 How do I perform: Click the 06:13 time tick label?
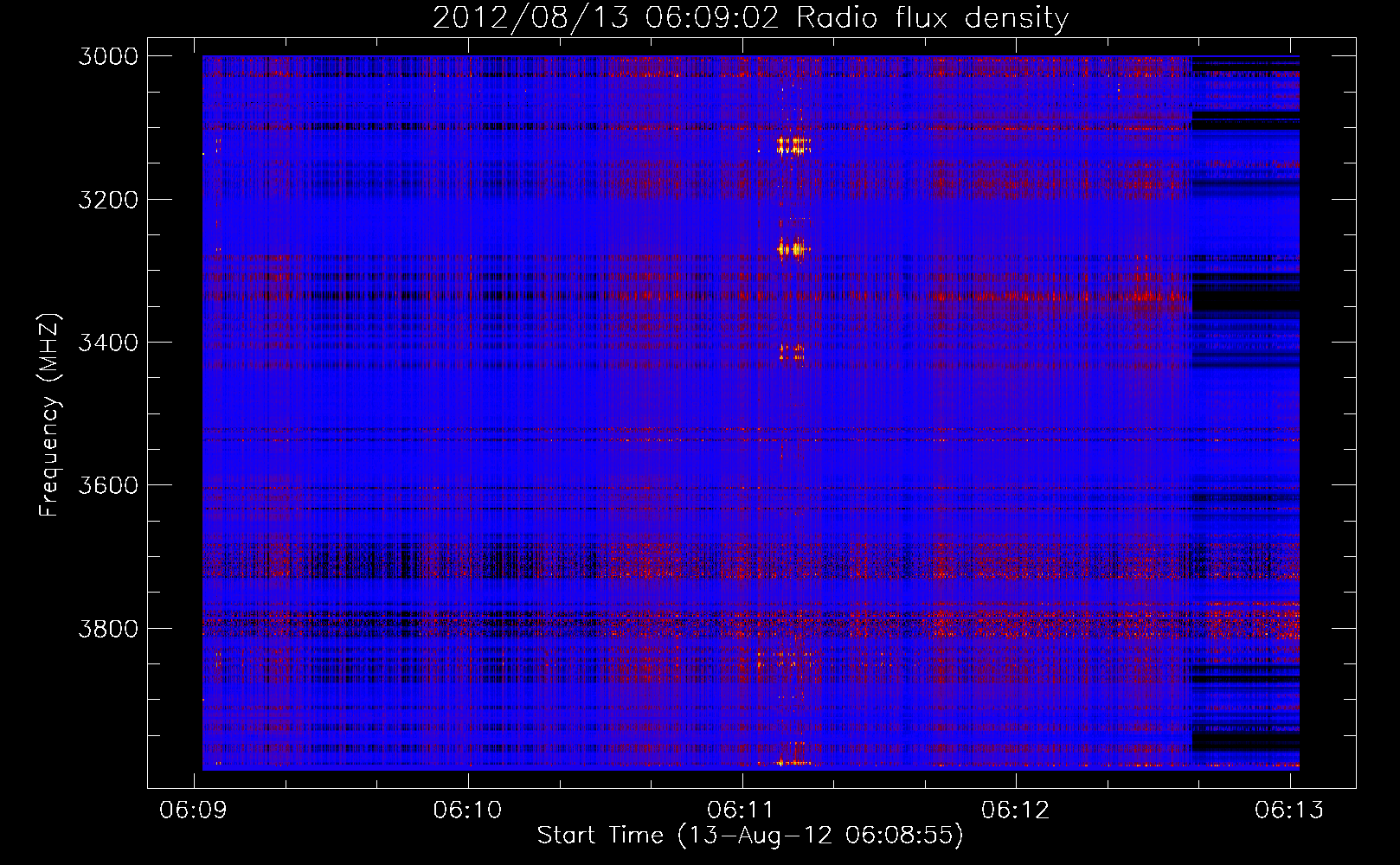[1289, 810]
